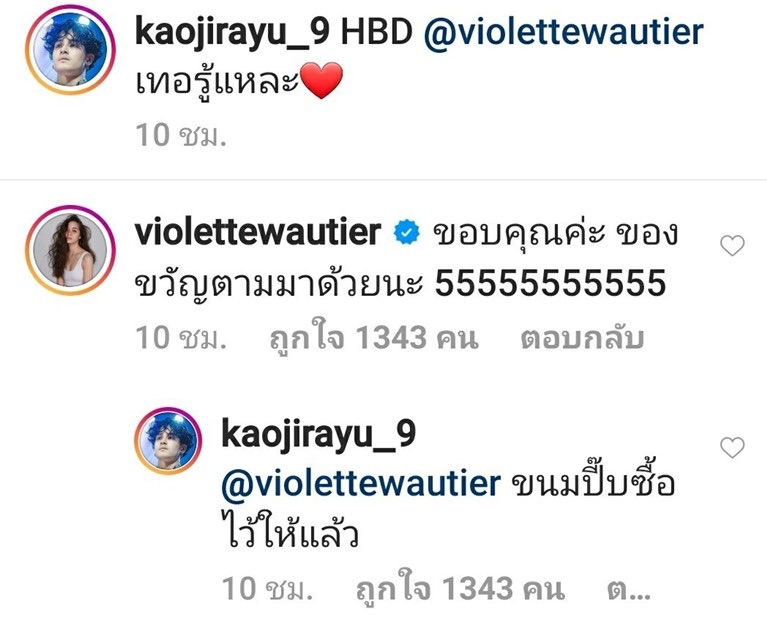
Task: Like violettewautier's comment with heart icon
Action: pos(732,245)
